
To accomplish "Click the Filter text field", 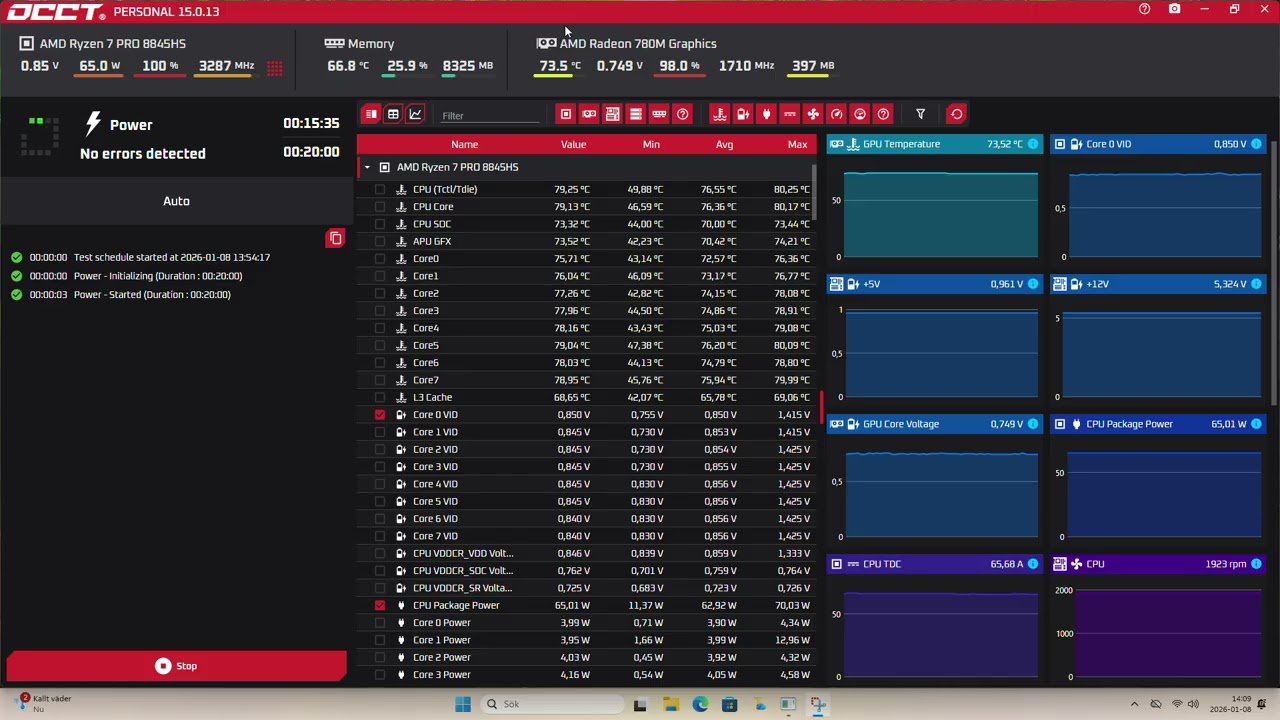I will coord(490,115).
